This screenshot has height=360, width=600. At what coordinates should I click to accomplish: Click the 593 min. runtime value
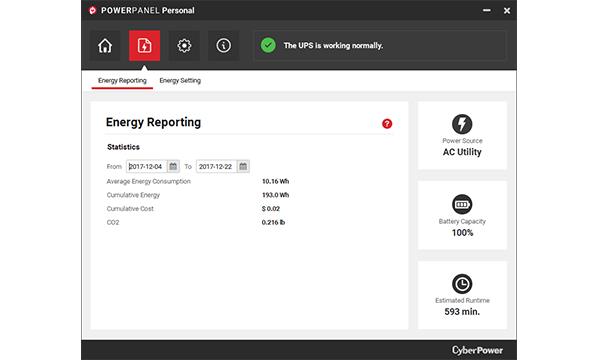point(462,312)
